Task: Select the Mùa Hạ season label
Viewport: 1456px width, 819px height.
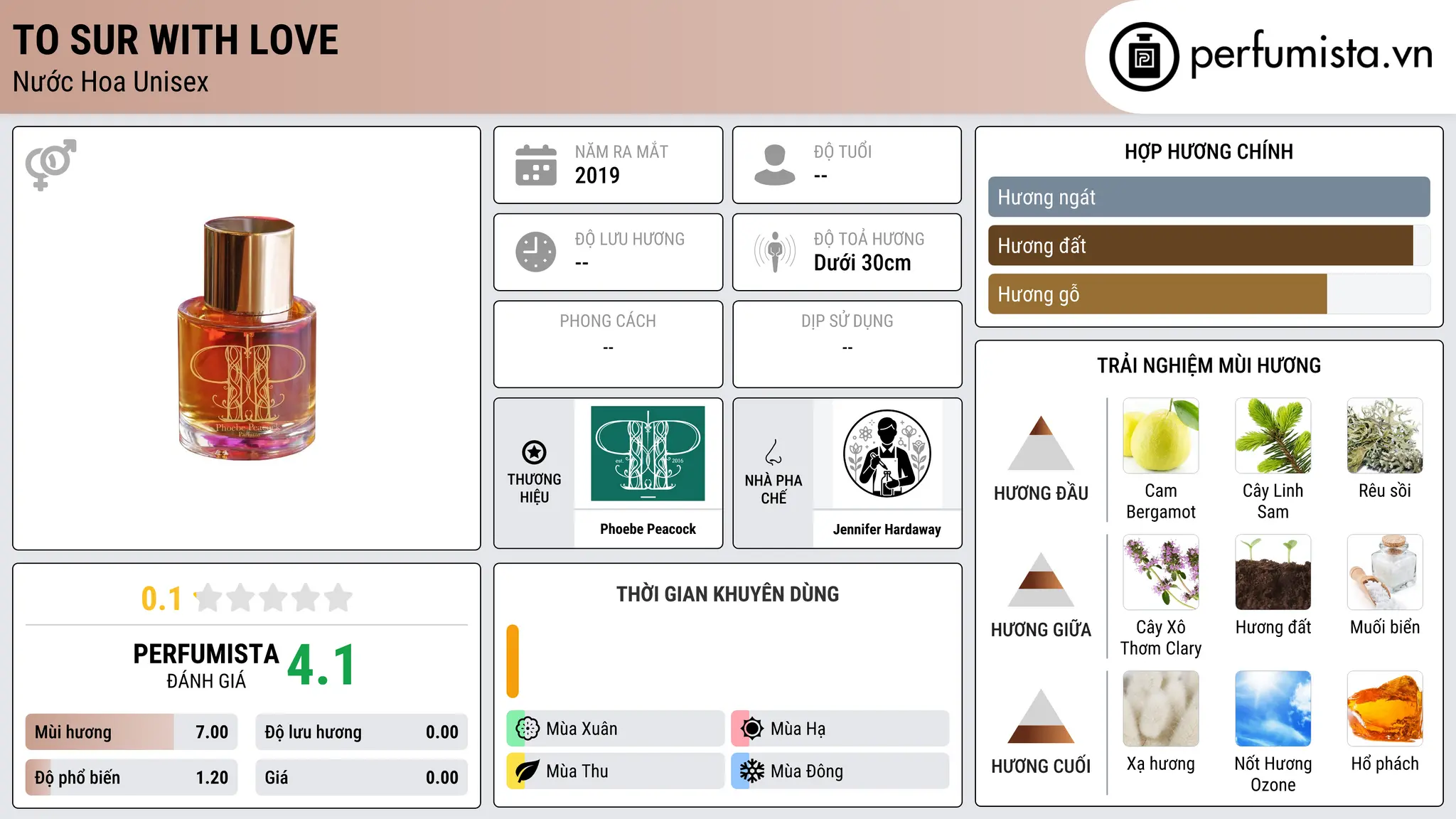Action: coord(798,729)
